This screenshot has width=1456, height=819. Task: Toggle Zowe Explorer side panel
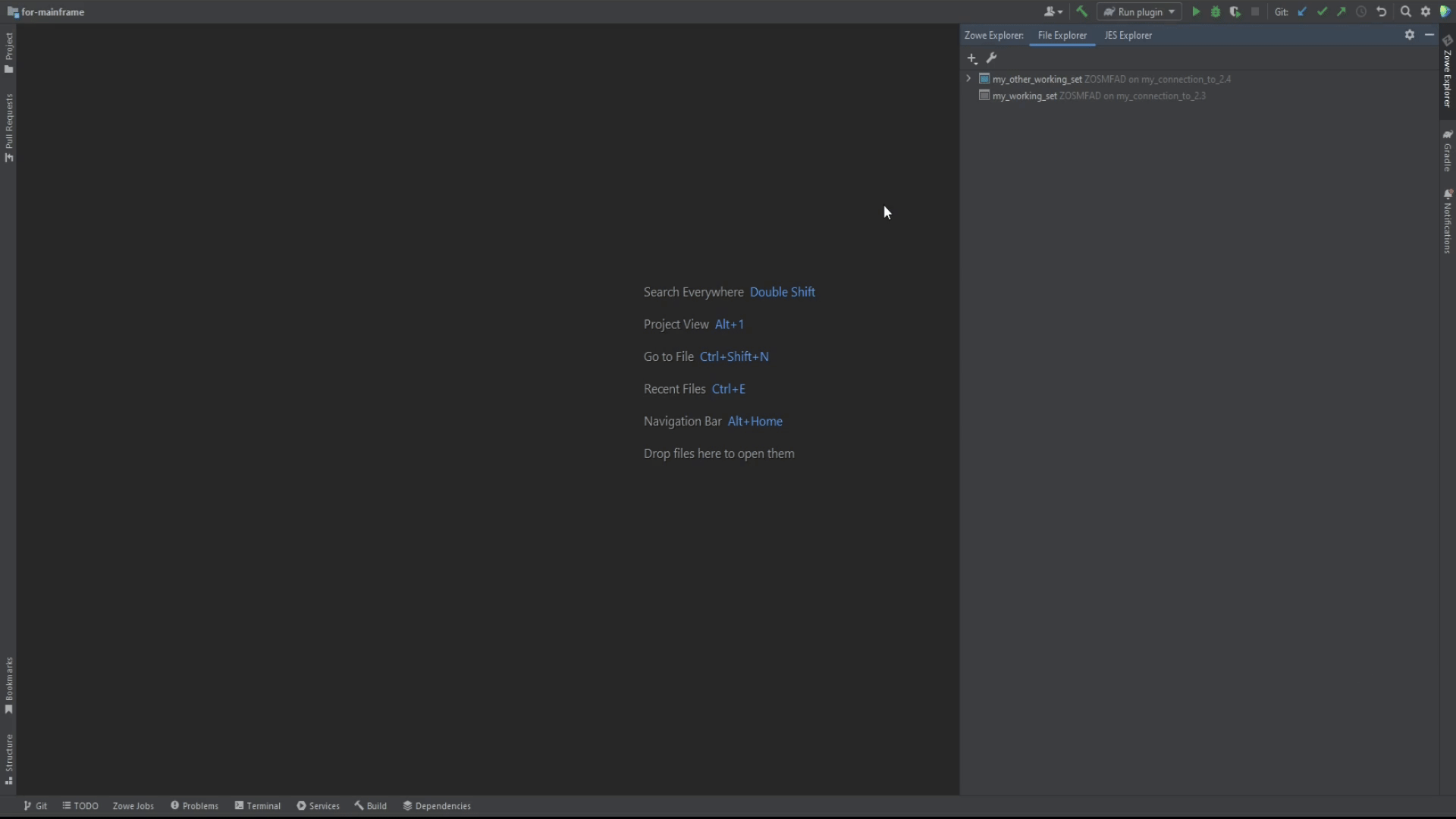[x=1448, y=72]
